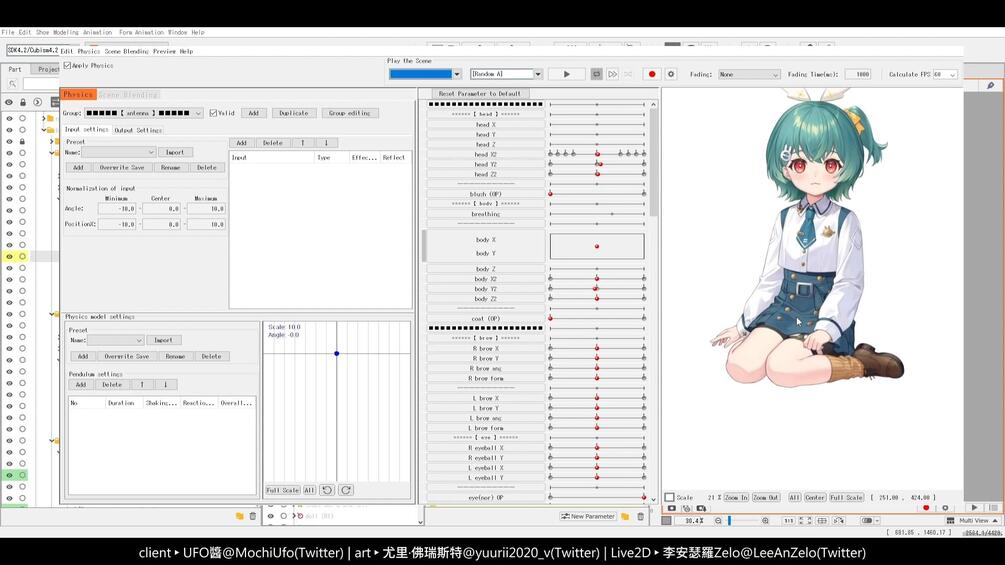Click the orange folder icon under the parts list
1005x565 pixels.
[x=239, y=516]
